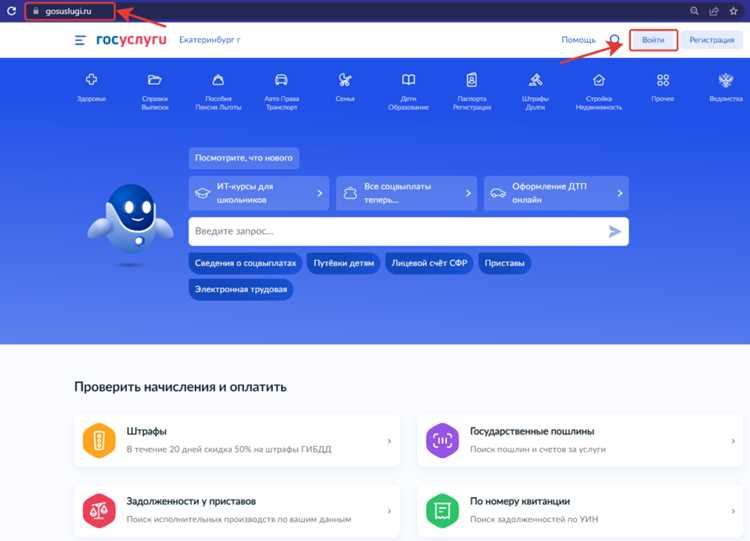750x541 pixels.
Task: Click red Задолженности у приставов scales icon
Action: pos(99,511)
